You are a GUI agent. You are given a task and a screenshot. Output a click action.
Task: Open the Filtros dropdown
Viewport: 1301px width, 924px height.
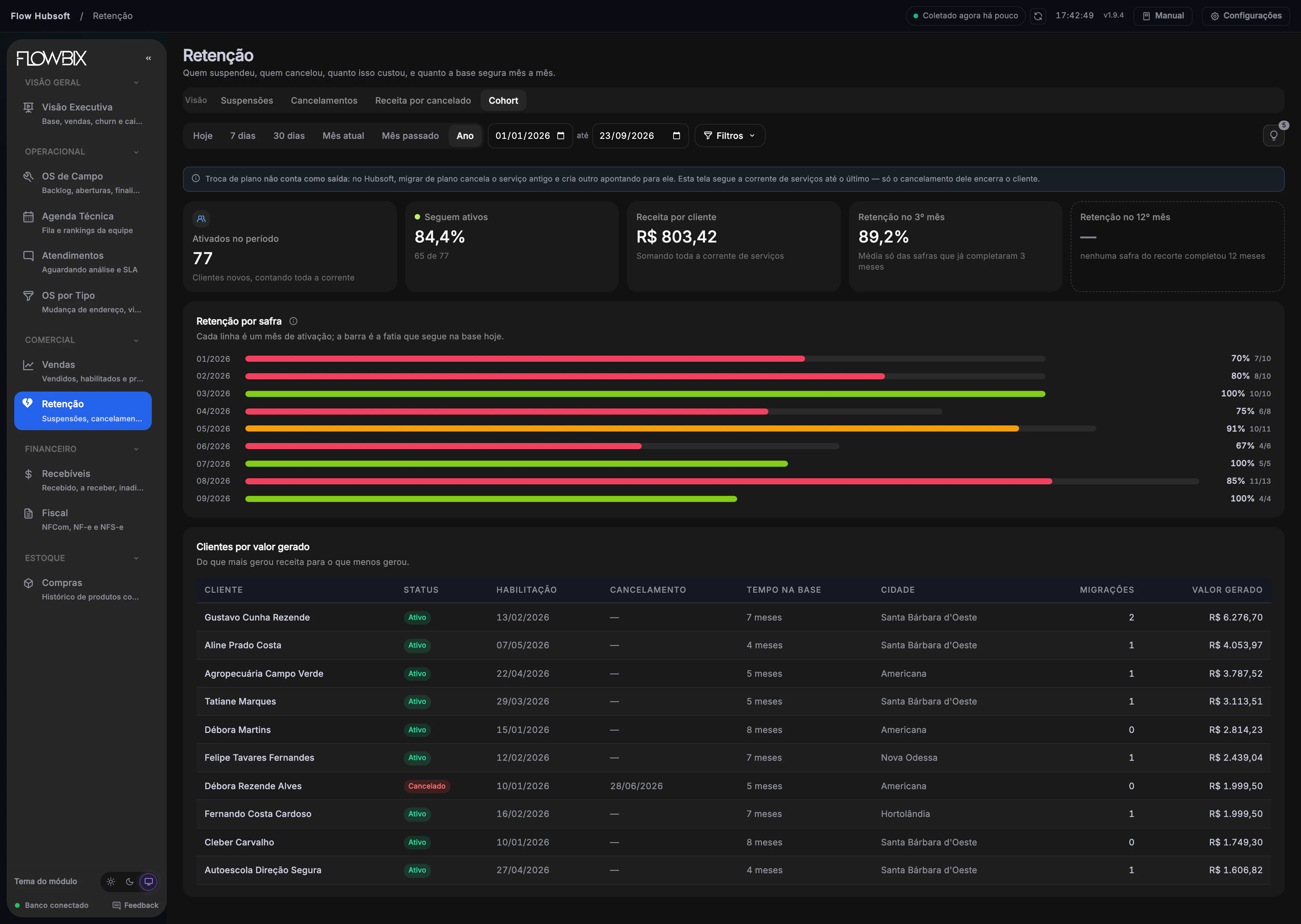pos(730,135)
